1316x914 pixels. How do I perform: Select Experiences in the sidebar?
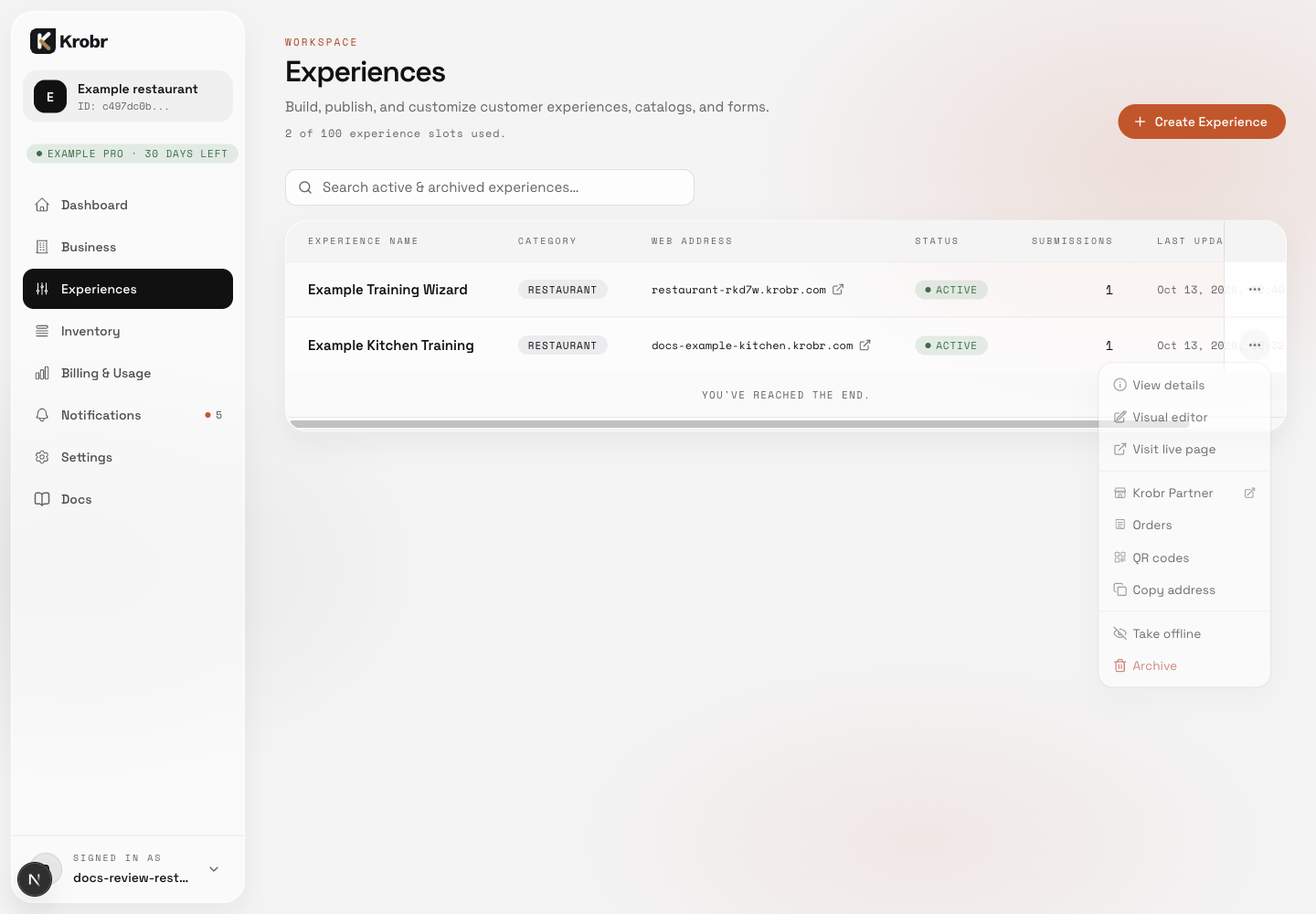pyautogui.click(x=128, y=289)
